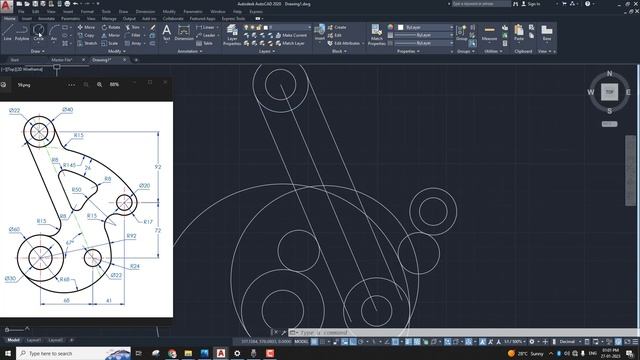Choose the Stretch tool
Viewport: 640px width, 360px height.
point(87,43)
